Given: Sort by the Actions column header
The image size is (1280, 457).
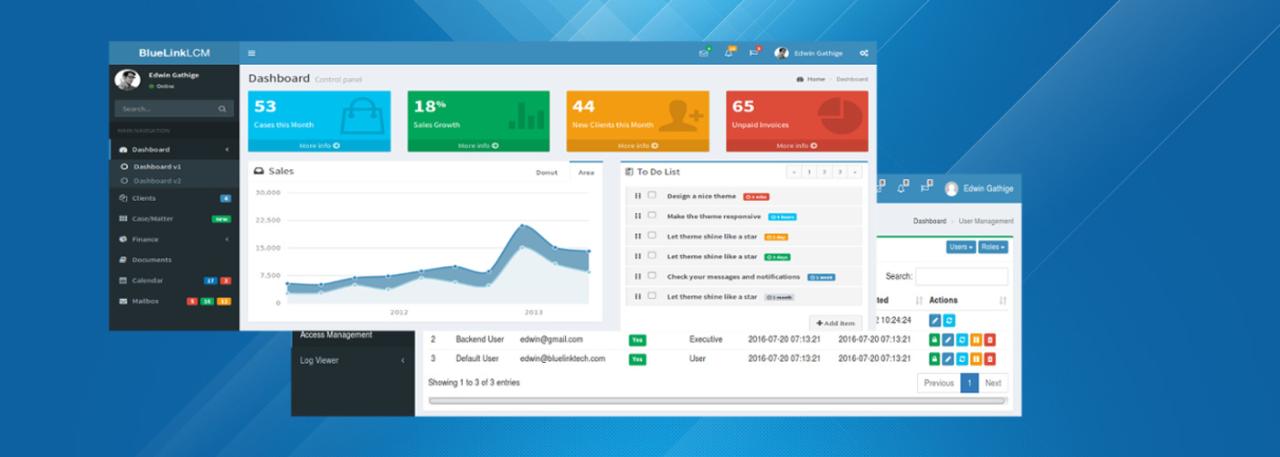Looking at the screenshot, I should 967,300.
